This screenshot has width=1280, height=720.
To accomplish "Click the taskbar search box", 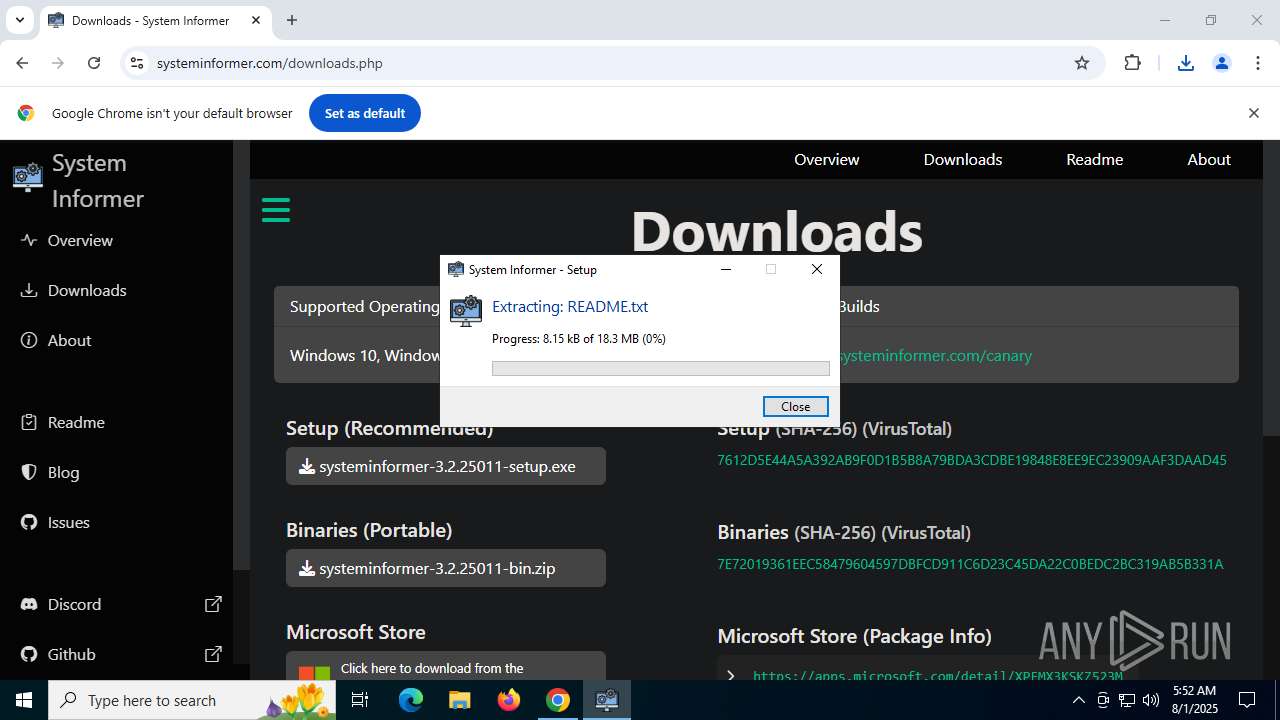I will click(190, 700).
